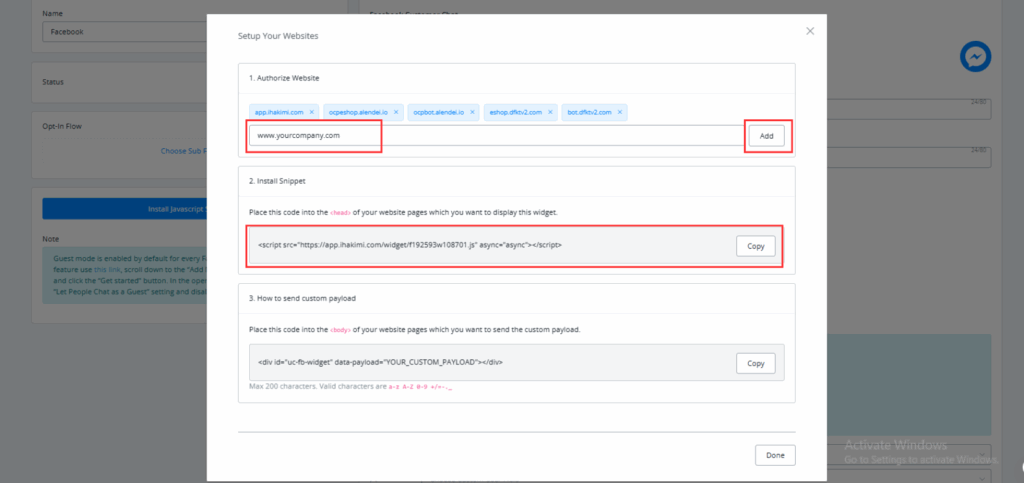Close the Setup Your Websites dialog
This screenshot has width=1024, height=483.
point(810,31)
